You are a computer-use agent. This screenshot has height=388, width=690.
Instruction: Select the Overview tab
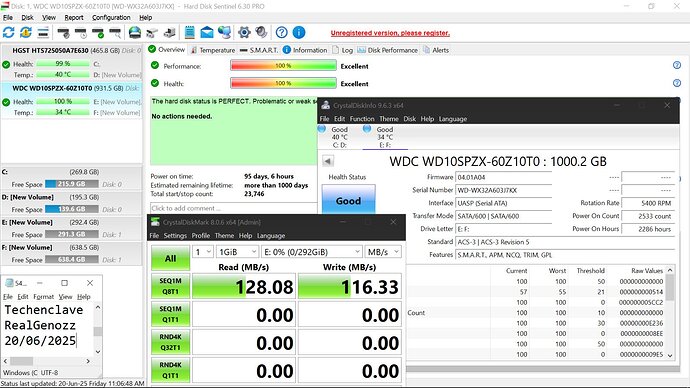click(167, 49)
